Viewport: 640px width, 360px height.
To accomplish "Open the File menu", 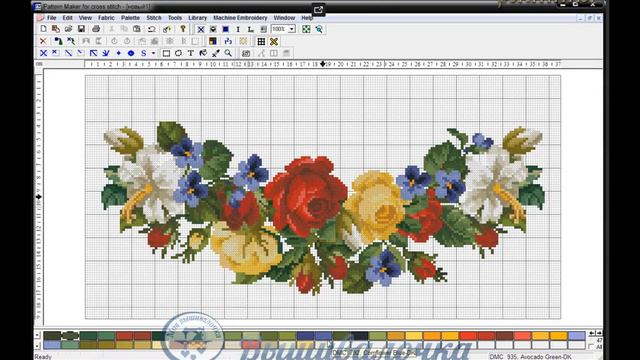I will pyautogui.click(x=51, y=18).
